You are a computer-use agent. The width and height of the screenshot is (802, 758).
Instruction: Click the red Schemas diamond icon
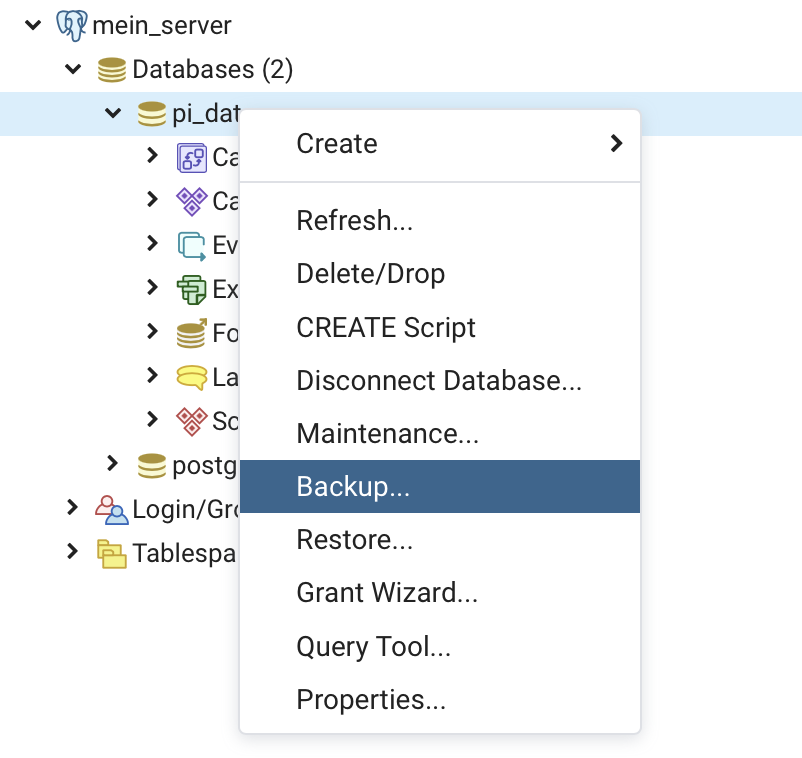pyautogui.click(x=192, y=421)
